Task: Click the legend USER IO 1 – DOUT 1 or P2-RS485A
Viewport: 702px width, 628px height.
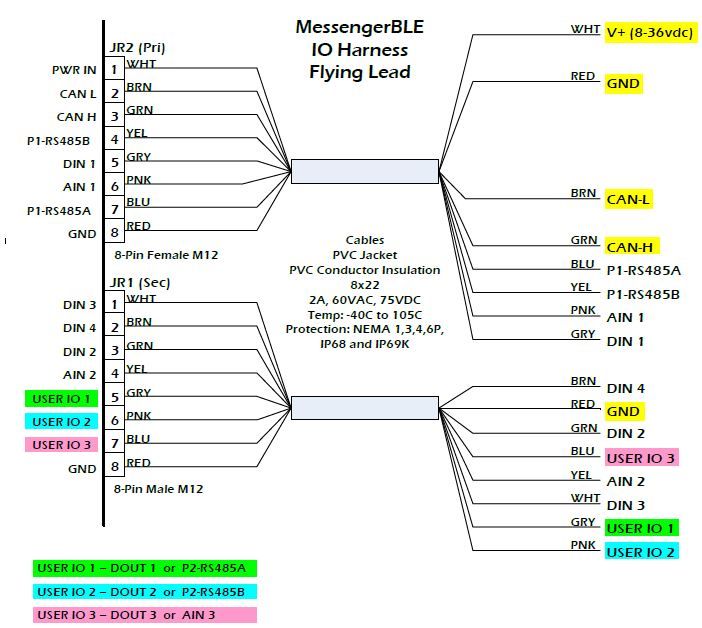Action: click(145, 568)
